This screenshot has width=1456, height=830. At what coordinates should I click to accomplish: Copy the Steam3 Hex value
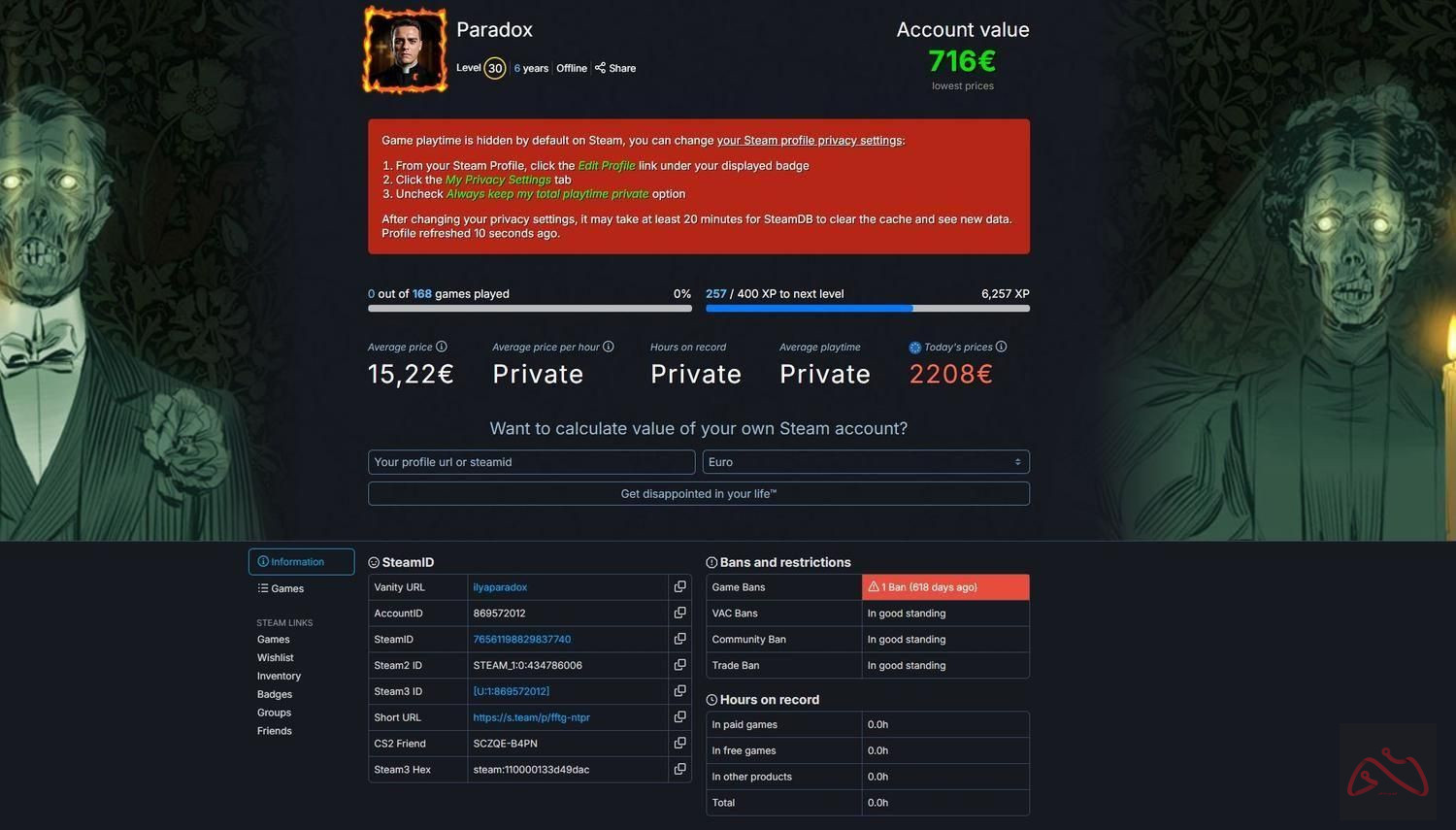tap(679, 769)
